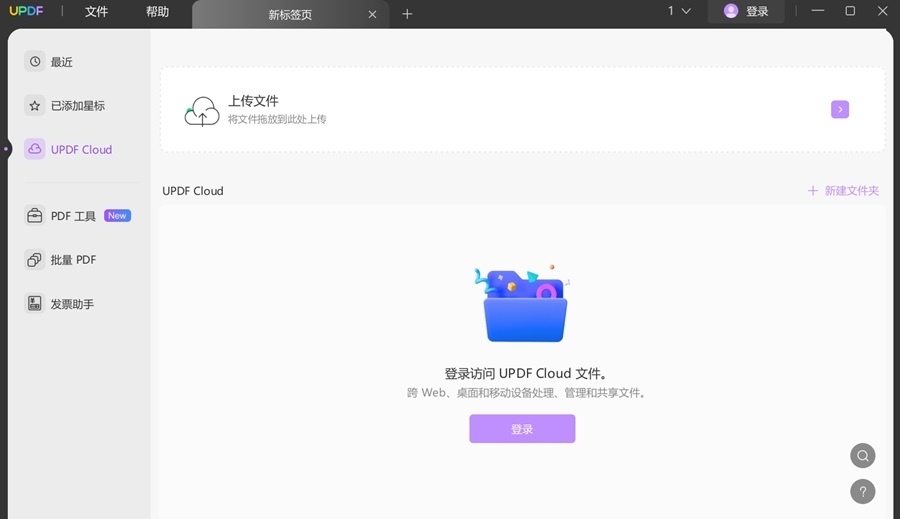900x519 pixels.
Task: Click the sidebar collapse handle
Action: pos(6,149)
